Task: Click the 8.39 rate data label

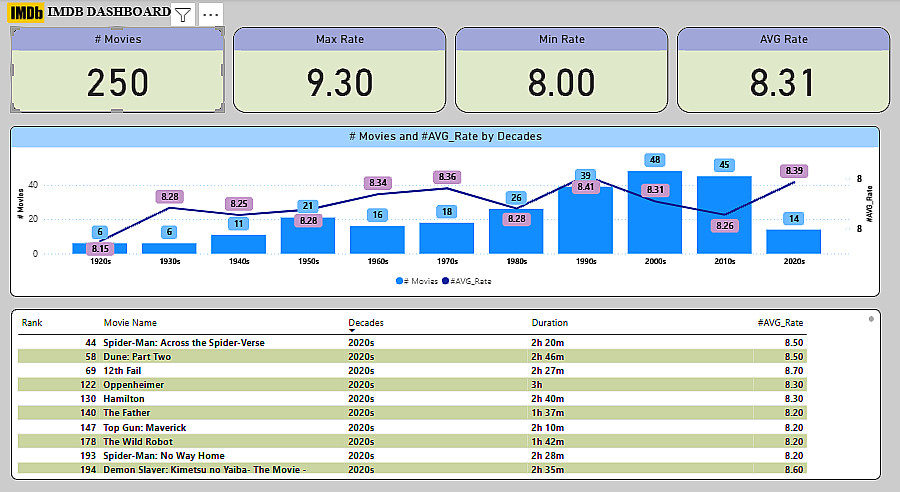Action: pos(794,171)
